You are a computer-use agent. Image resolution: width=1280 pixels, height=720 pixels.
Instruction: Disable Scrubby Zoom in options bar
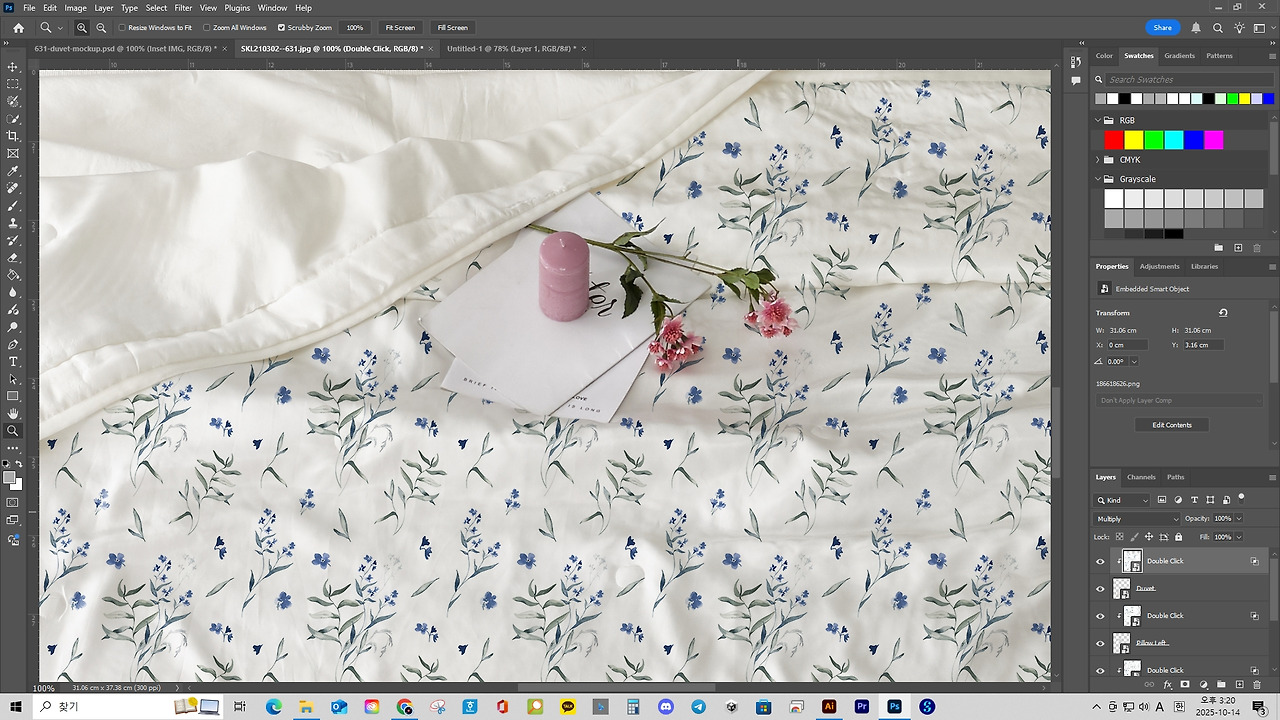[282, 27]
